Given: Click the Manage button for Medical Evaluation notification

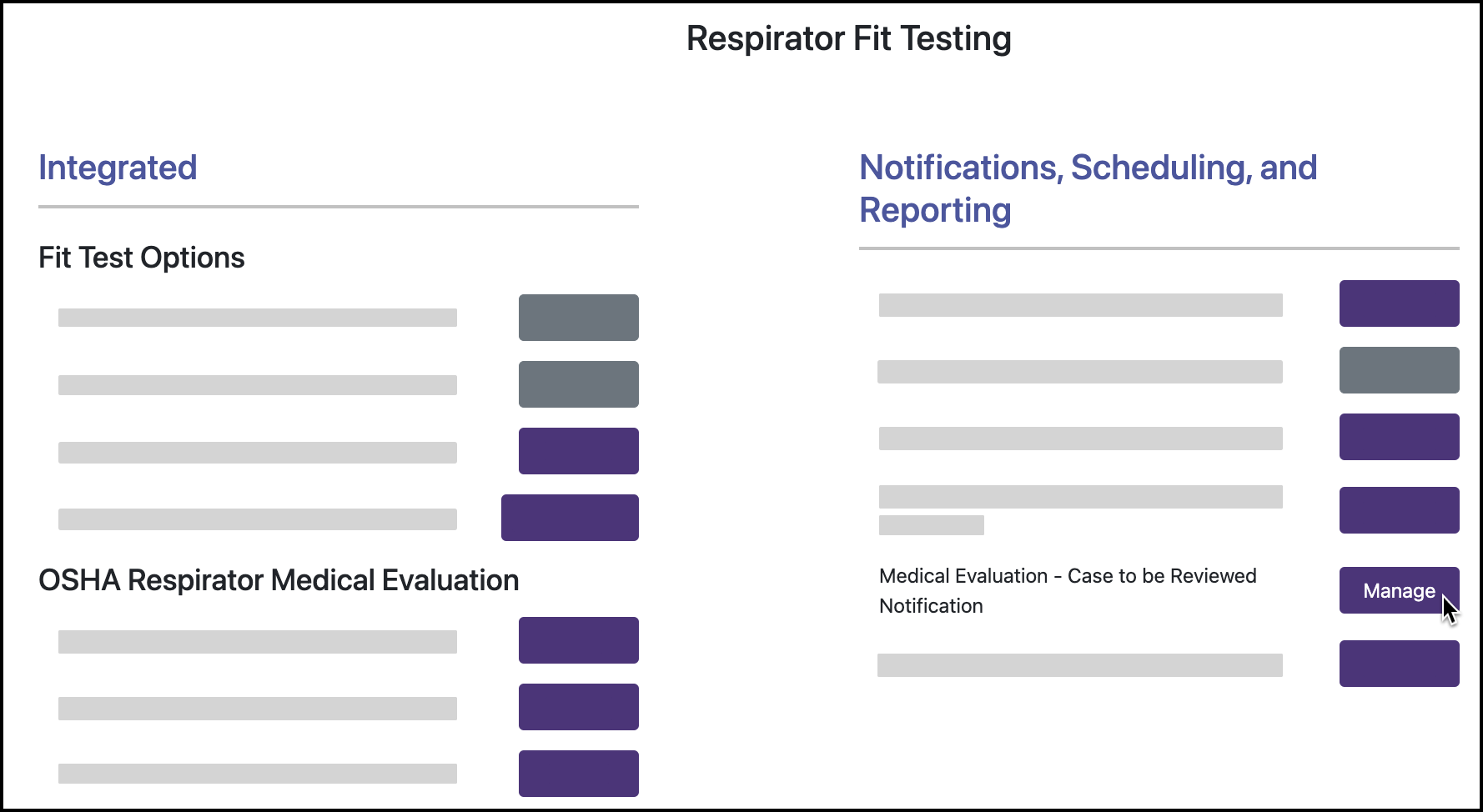Looking at the screenshot, I should [1399, 590].
